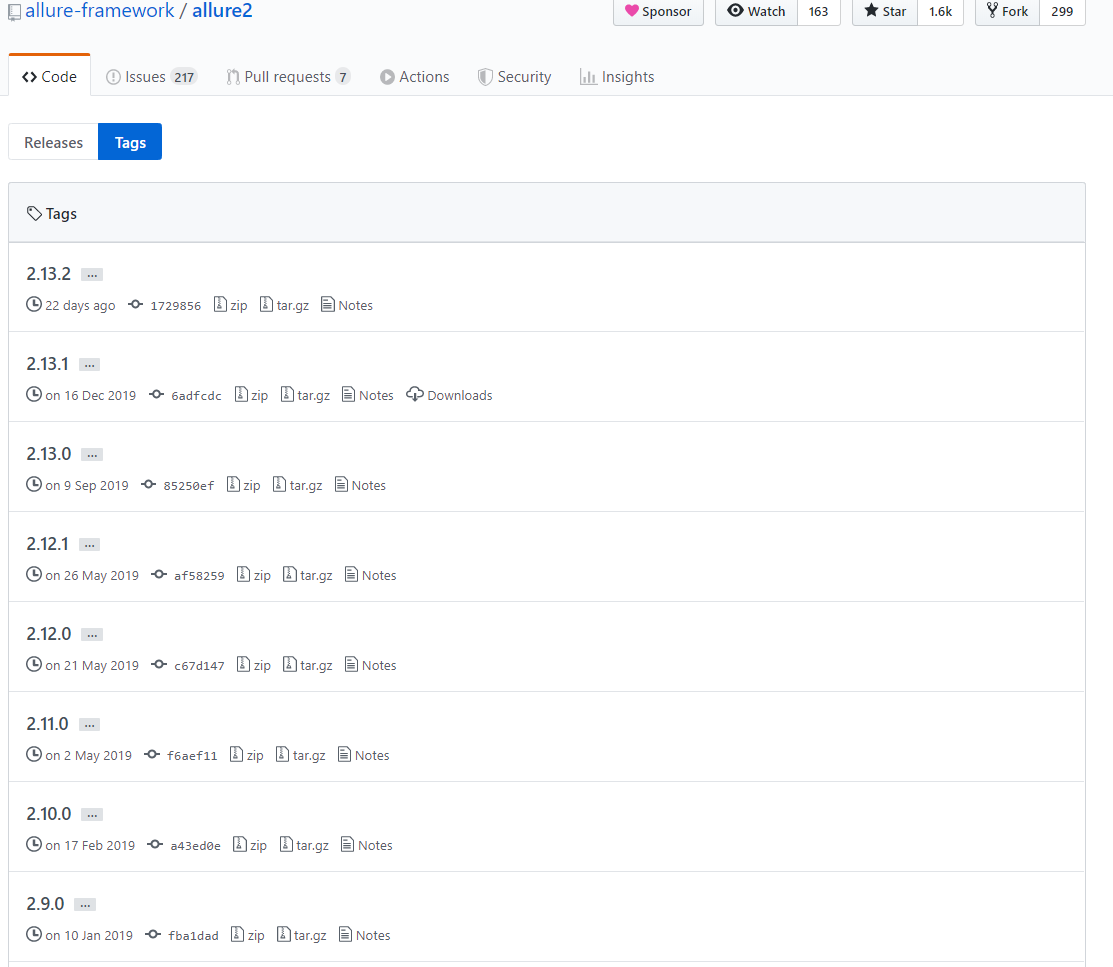Select the blue Tags button
Screen dimensions: 1113x967
click(x=130, y=142)
